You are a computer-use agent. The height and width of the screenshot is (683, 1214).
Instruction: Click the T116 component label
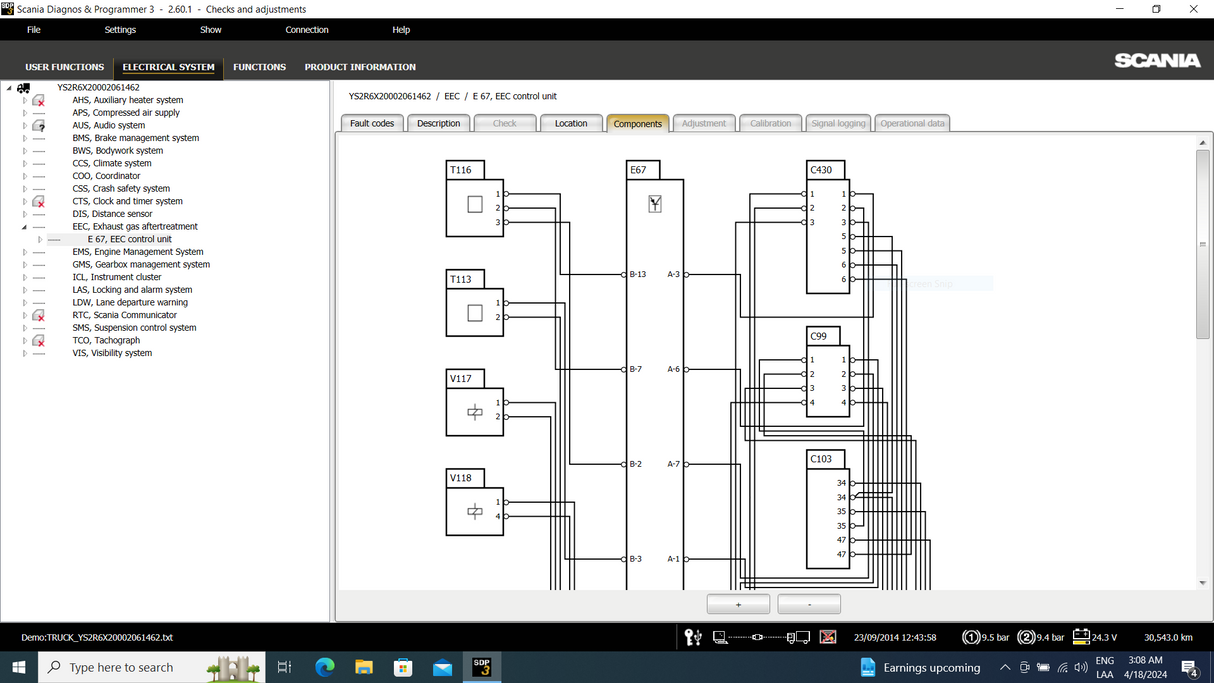pos(464,170)
